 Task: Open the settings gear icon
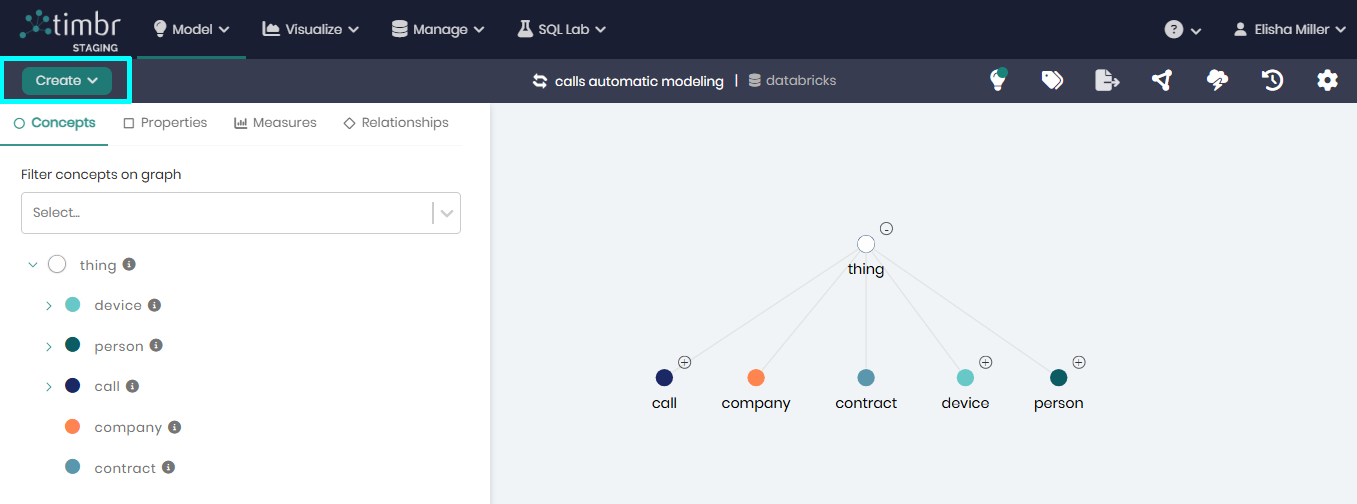[1327, 81]
